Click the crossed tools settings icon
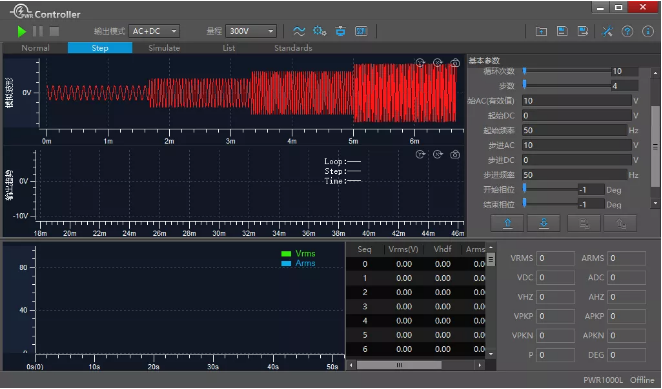662x389 pixels. [x=607, y=31]
